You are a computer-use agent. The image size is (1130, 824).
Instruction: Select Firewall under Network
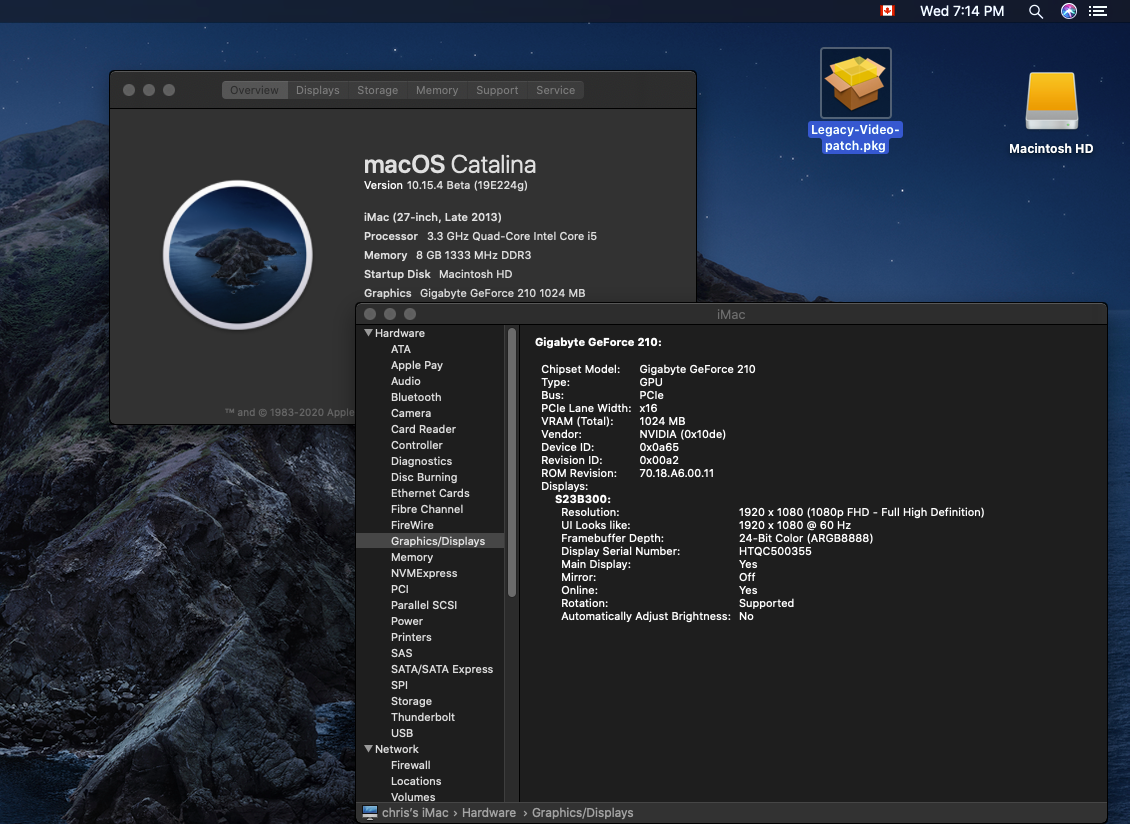[410, 765]
